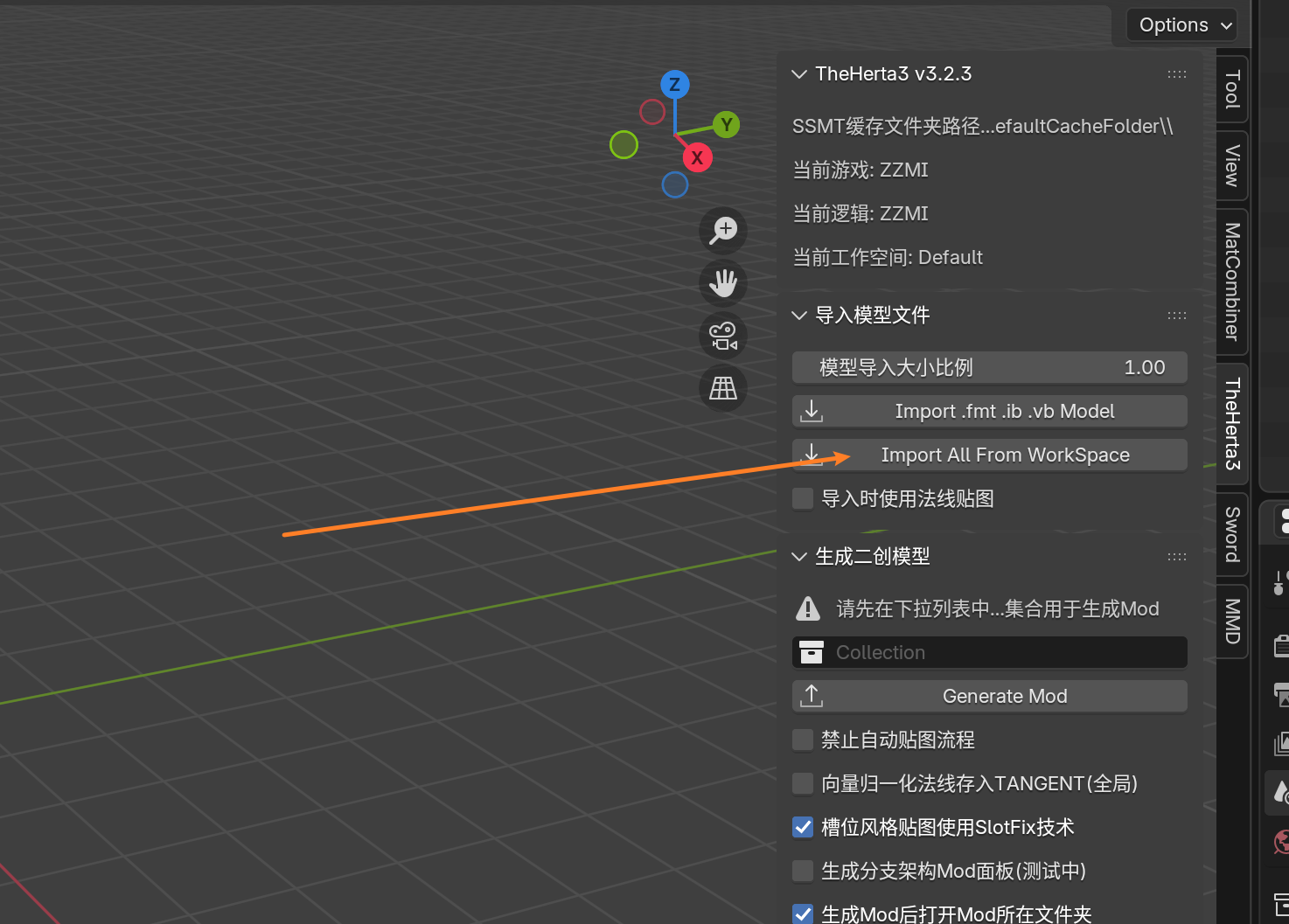Click the blue Z axis gizmo
The height and width of the screenshot is (924, 1289).
(674, 85)
